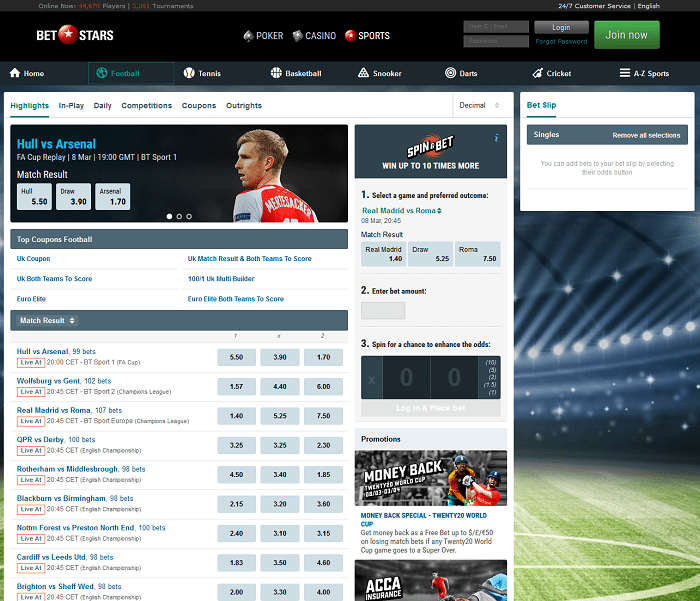Screen dimensions: 700x601
Task: Click the Cricket bat icon
Action: 538,73
